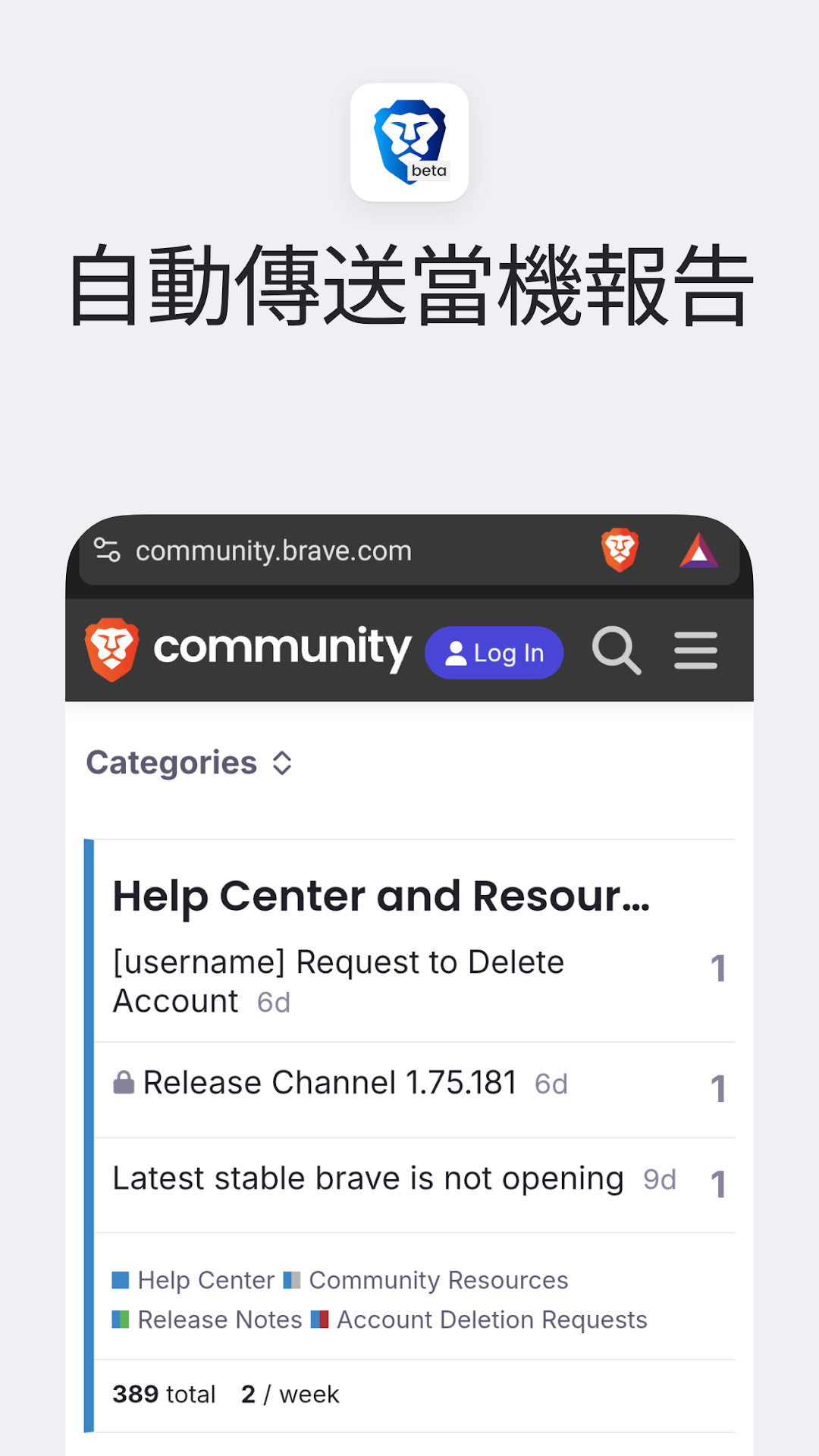The image size is (819, 1456).
Task: Click lock icon beside Release Channel topic
Action: pos(124,1082)
